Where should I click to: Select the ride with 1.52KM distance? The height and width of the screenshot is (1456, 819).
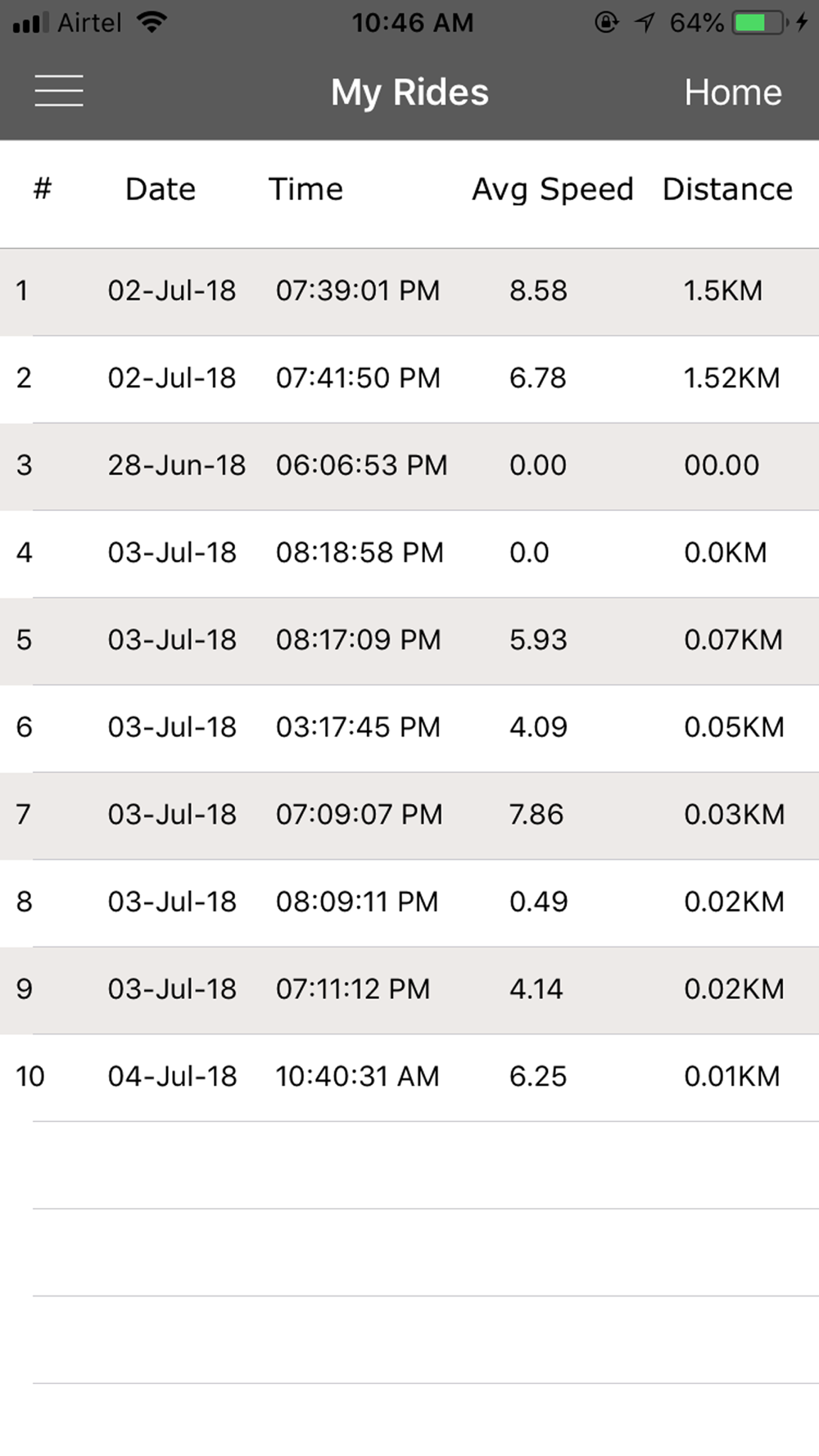pos(409,378)
